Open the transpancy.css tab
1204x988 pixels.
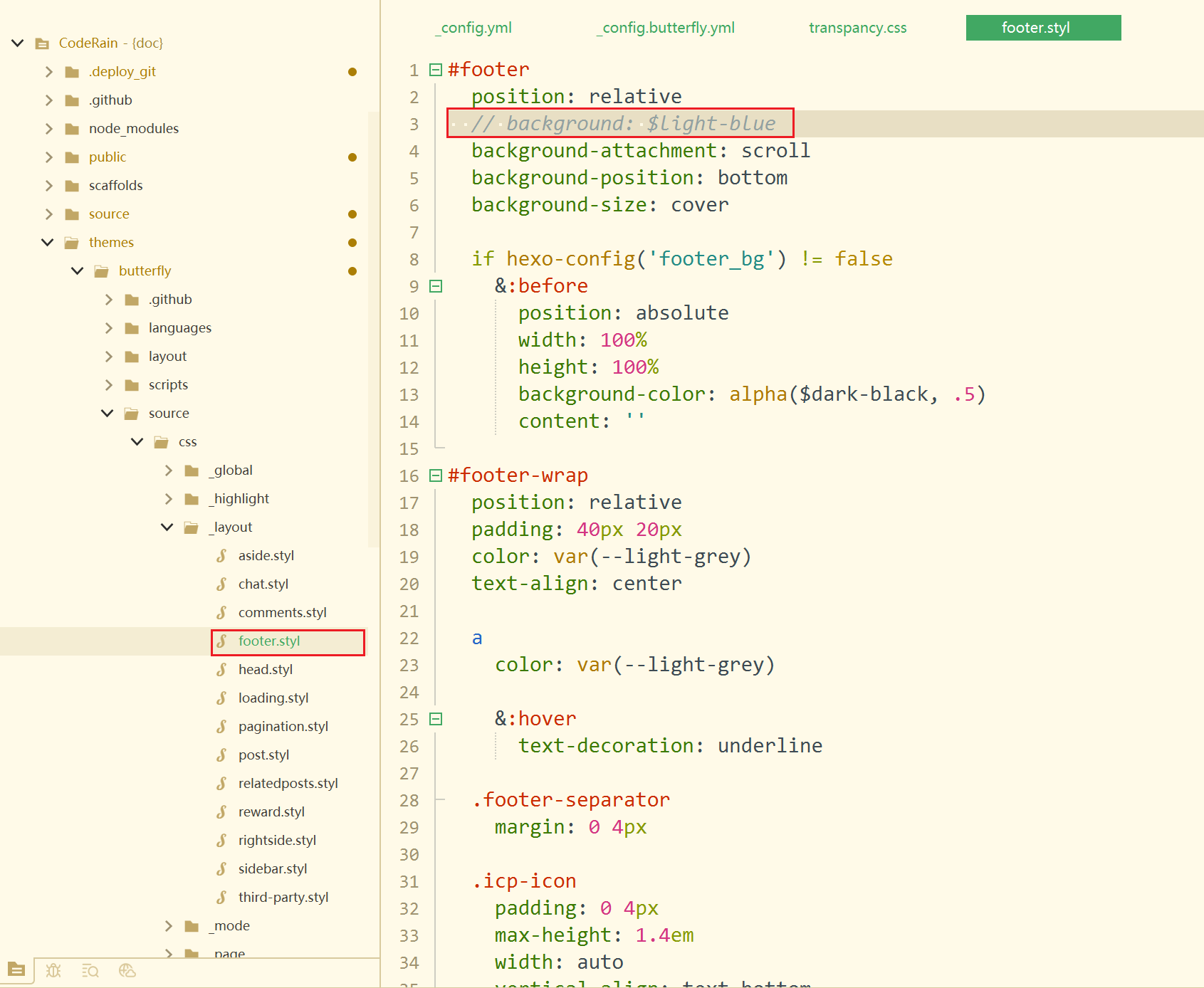coord(857,28)
